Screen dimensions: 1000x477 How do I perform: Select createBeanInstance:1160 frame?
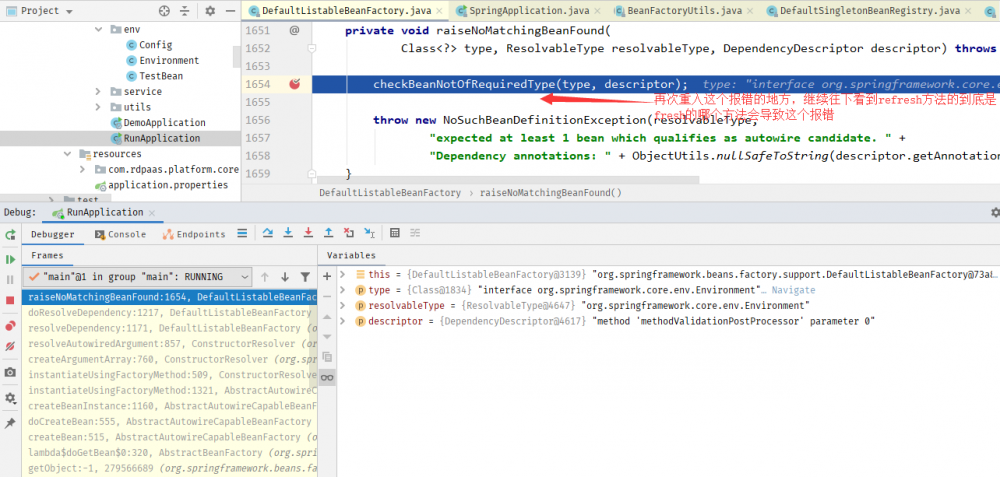click(x=170, y=406)
